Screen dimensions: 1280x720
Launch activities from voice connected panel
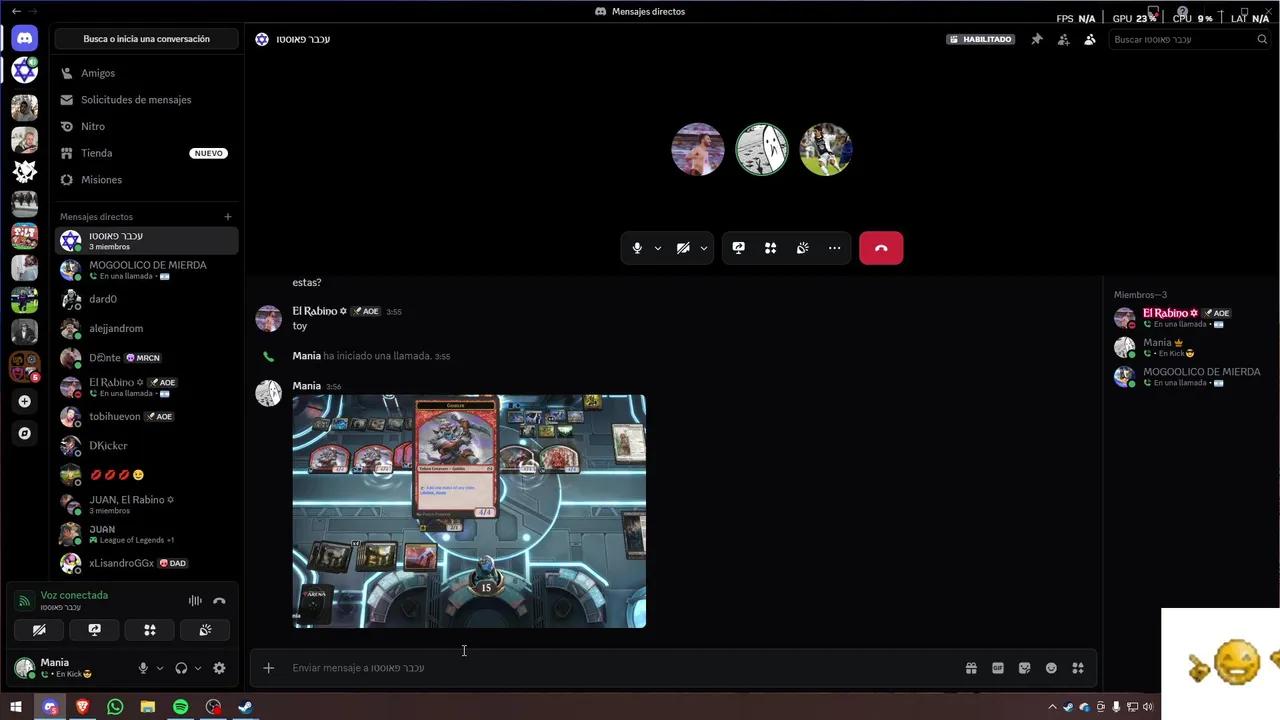[150, 630]
